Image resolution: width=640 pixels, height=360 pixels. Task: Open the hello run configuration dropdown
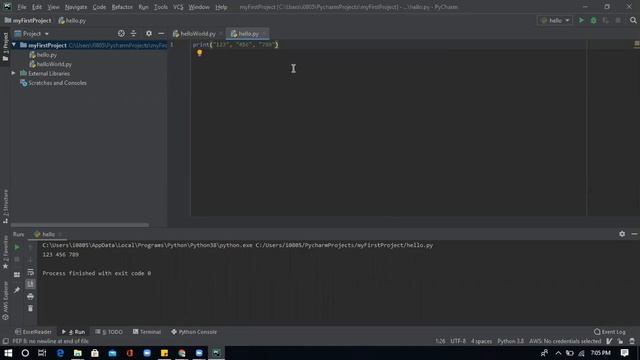pyautogui.click(x=555, y=20)
